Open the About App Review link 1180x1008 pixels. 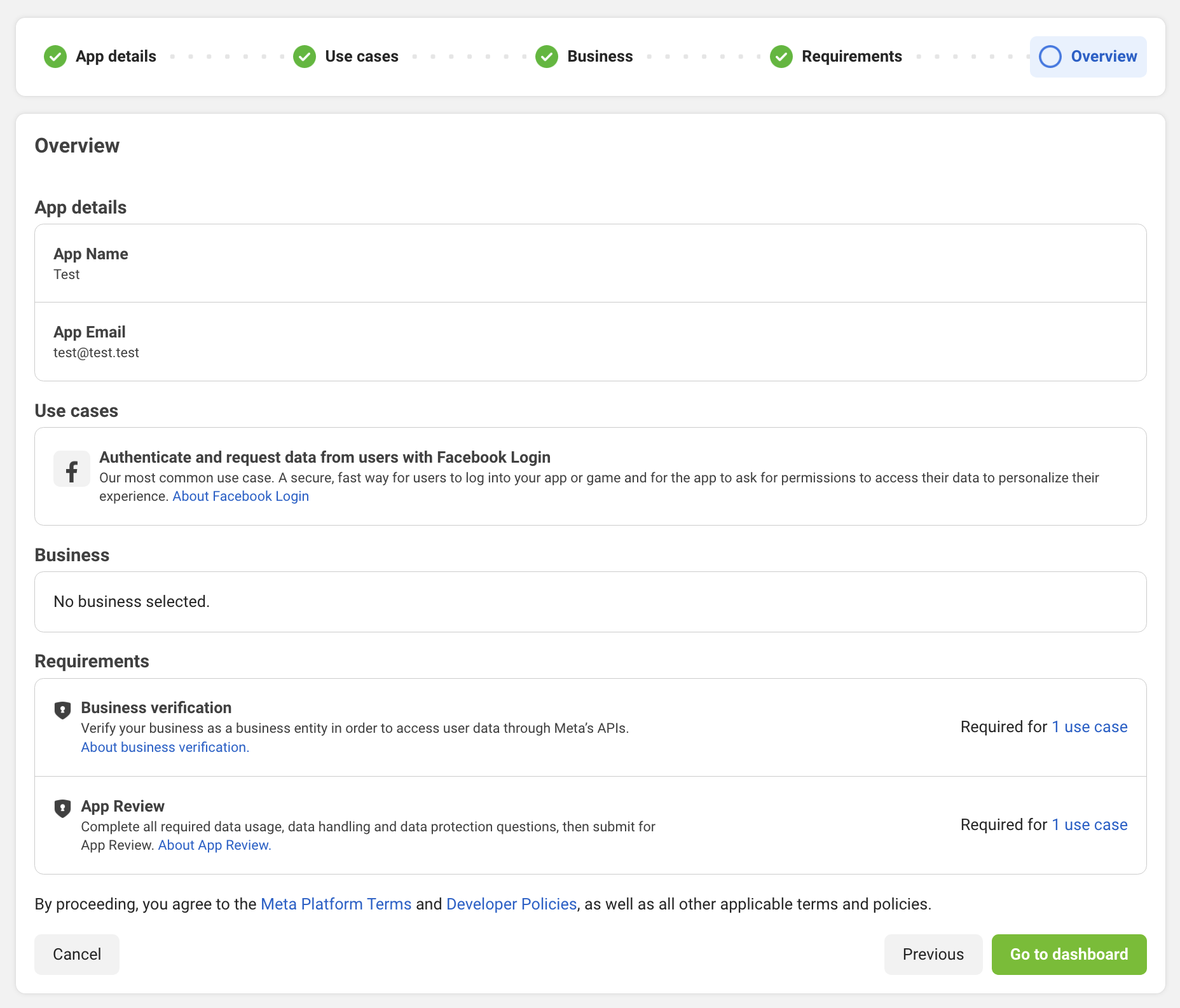click(x=215, y=845)
